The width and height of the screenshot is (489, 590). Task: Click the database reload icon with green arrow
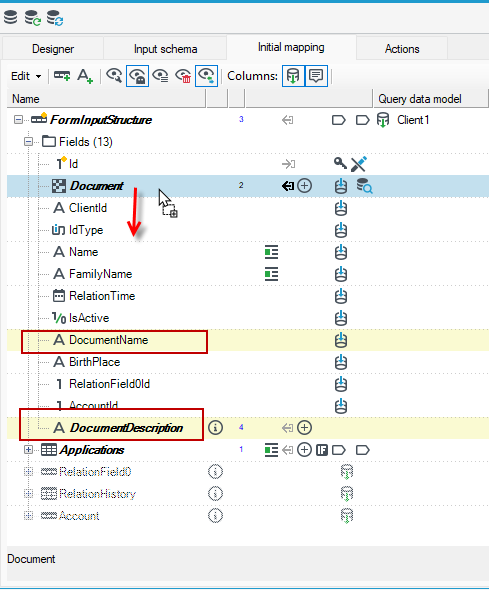33,18
